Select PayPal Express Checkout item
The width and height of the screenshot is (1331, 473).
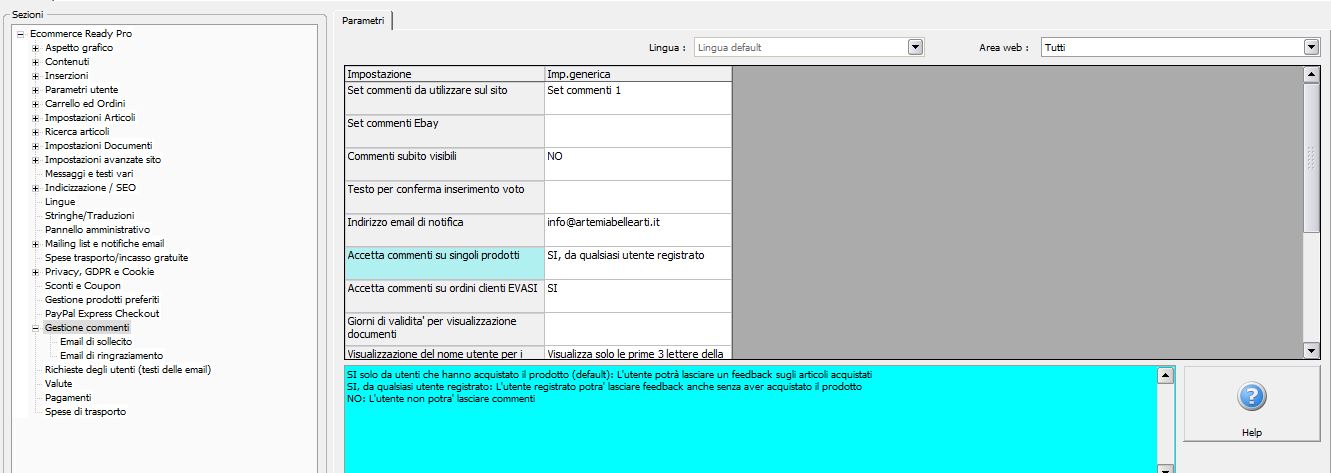pyautogui.click(x=102, y=314)
